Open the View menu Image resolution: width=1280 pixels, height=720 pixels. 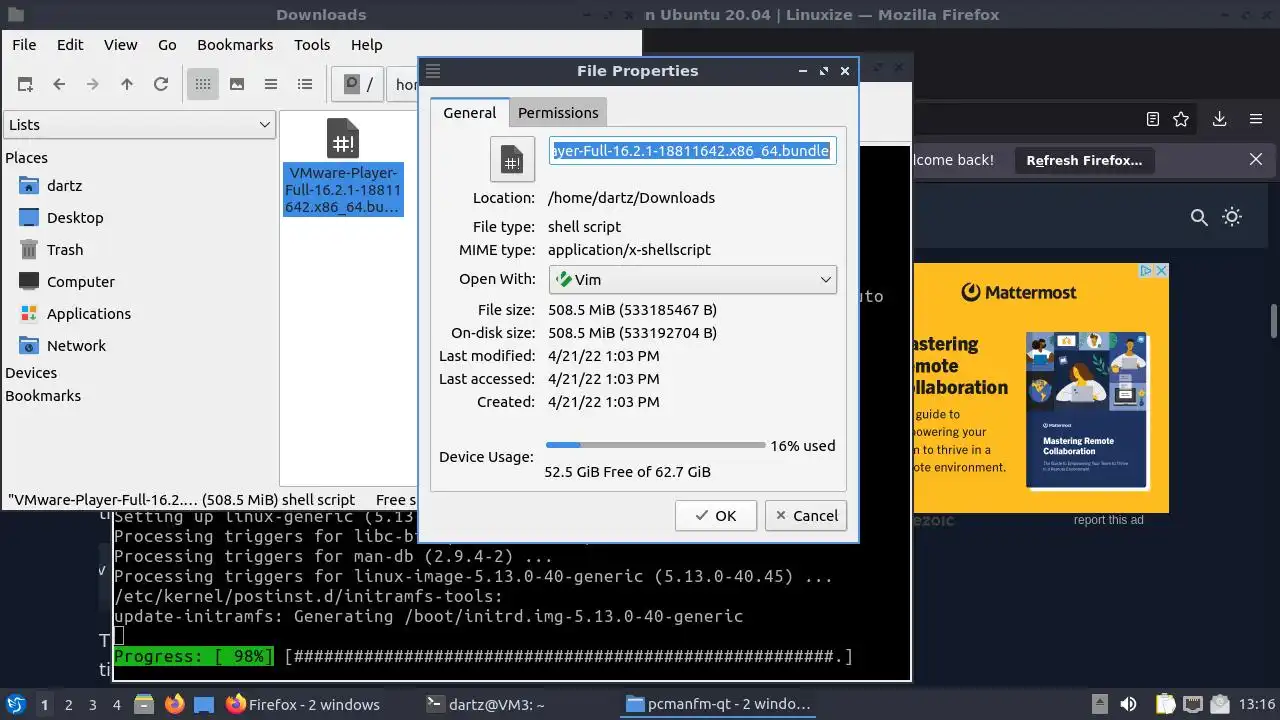coord(121,44)
